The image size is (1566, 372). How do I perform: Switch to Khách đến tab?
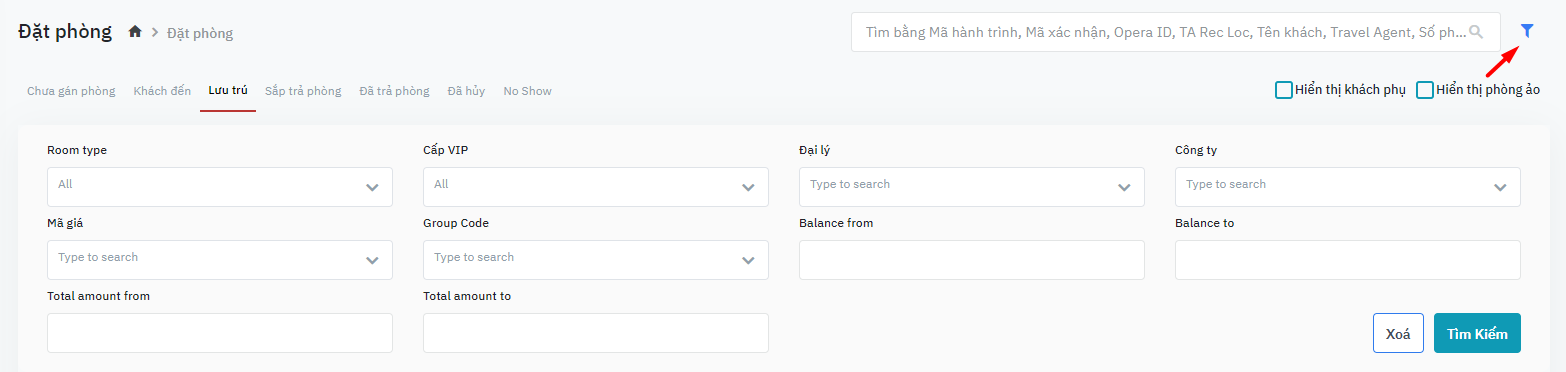(162, 91)
